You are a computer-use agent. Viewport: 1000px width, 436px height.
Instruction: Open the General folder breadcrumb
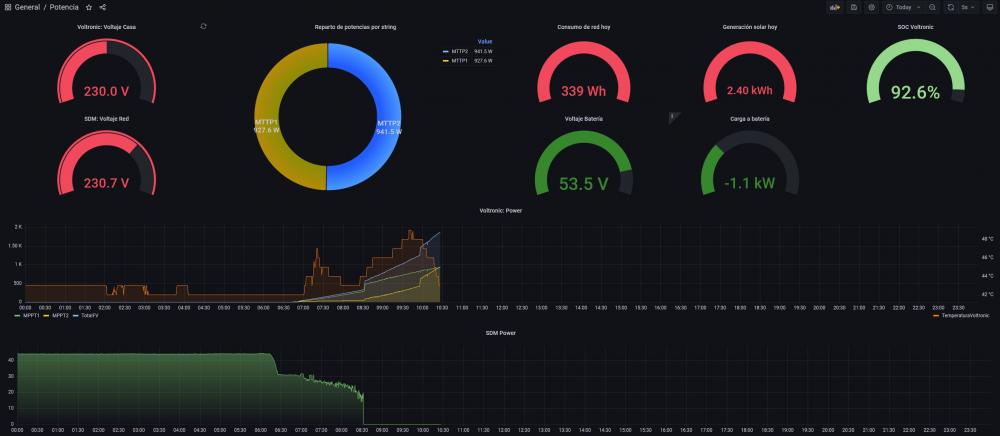(27, 7)
